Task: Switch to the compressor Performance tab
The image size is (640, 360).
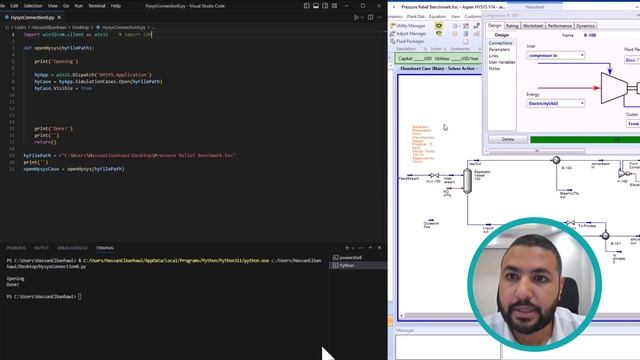Action: tap(559, 26)
